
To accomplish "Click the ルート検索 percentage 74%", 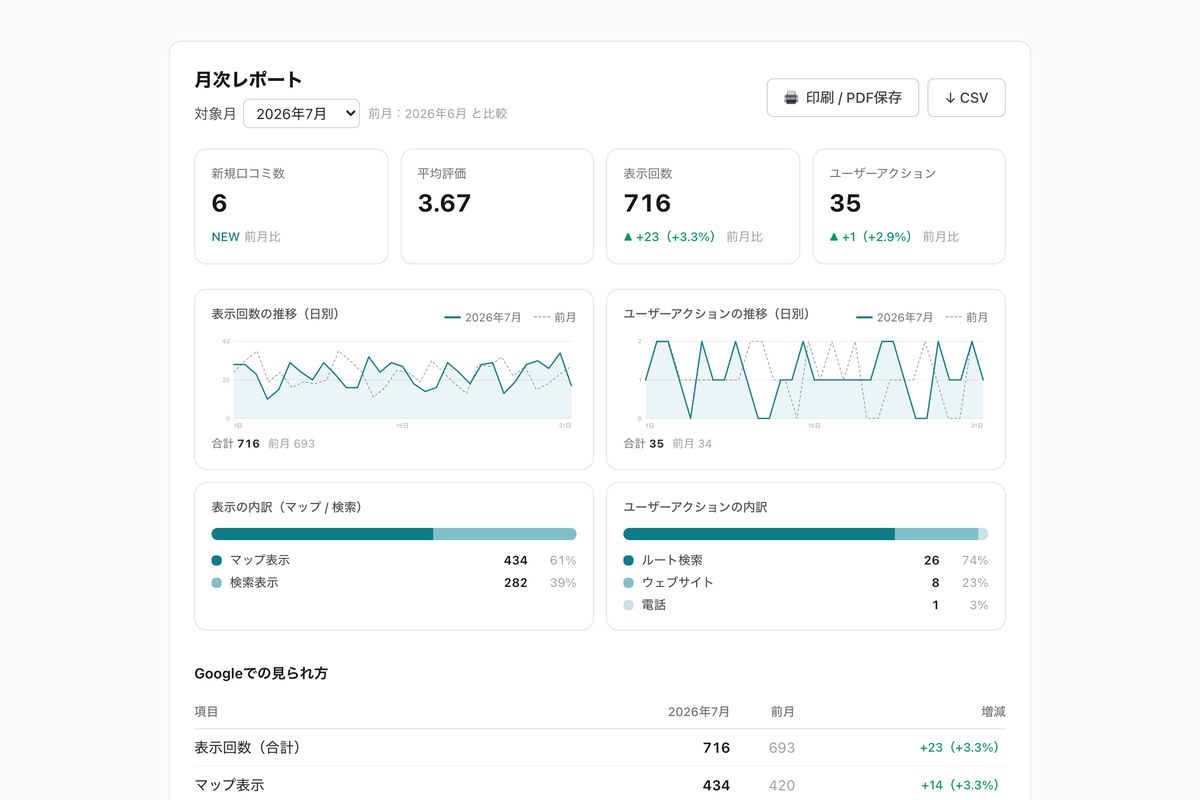I will coord(975,560).
